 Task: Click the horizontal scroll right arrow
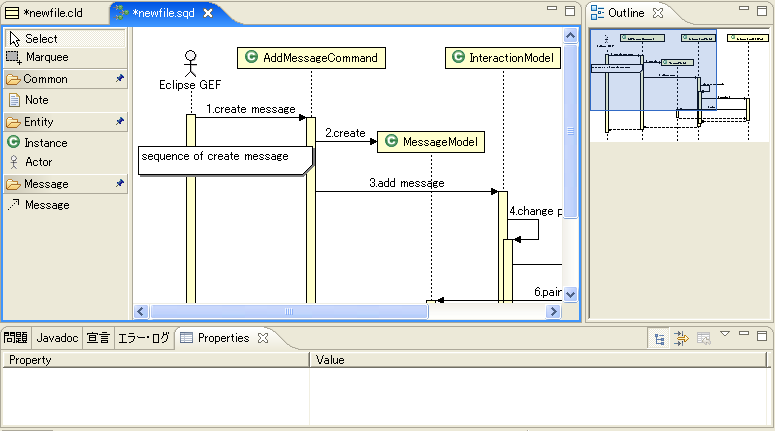pyautogui.click(x=554, y=311)
